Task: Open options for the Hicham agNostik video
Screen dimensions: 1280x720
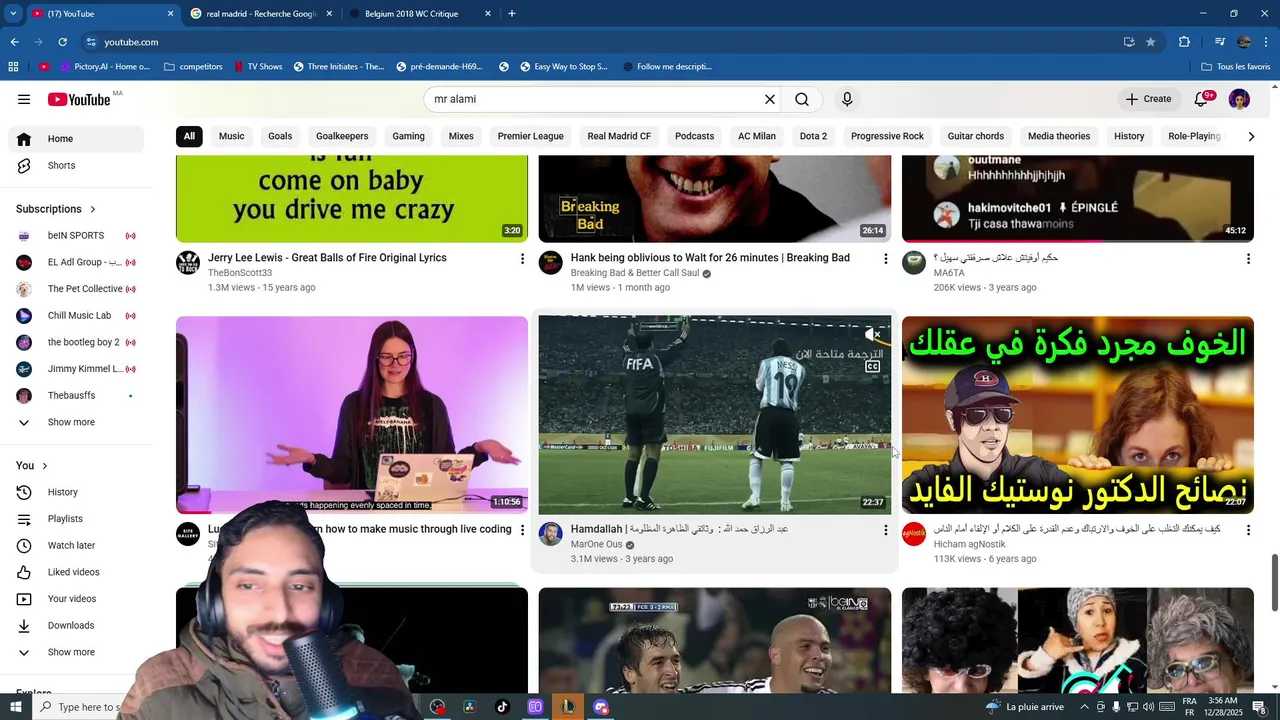Action: pos(1248,530)
